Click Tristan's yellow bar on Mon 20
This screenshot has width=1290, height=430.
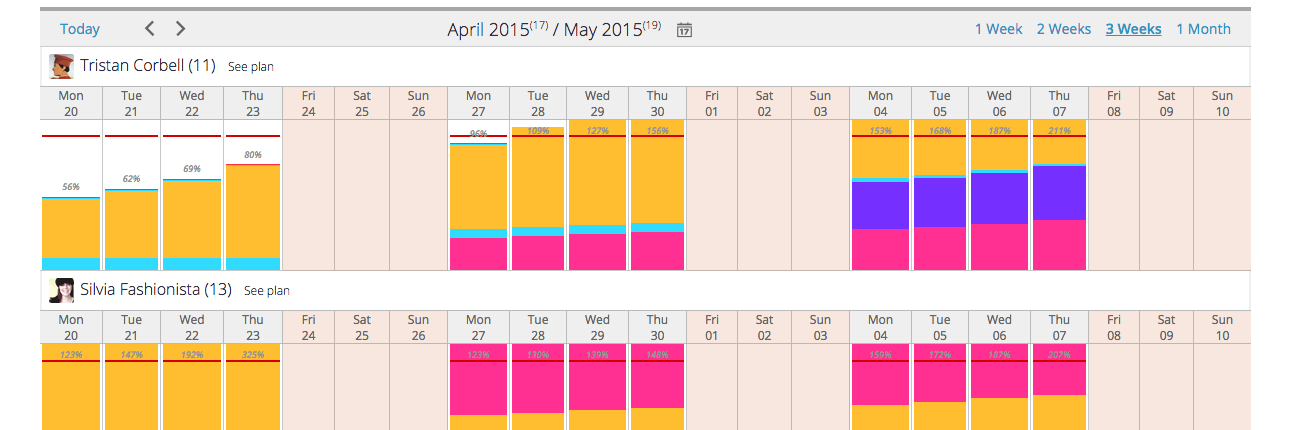tap(71, 228)
